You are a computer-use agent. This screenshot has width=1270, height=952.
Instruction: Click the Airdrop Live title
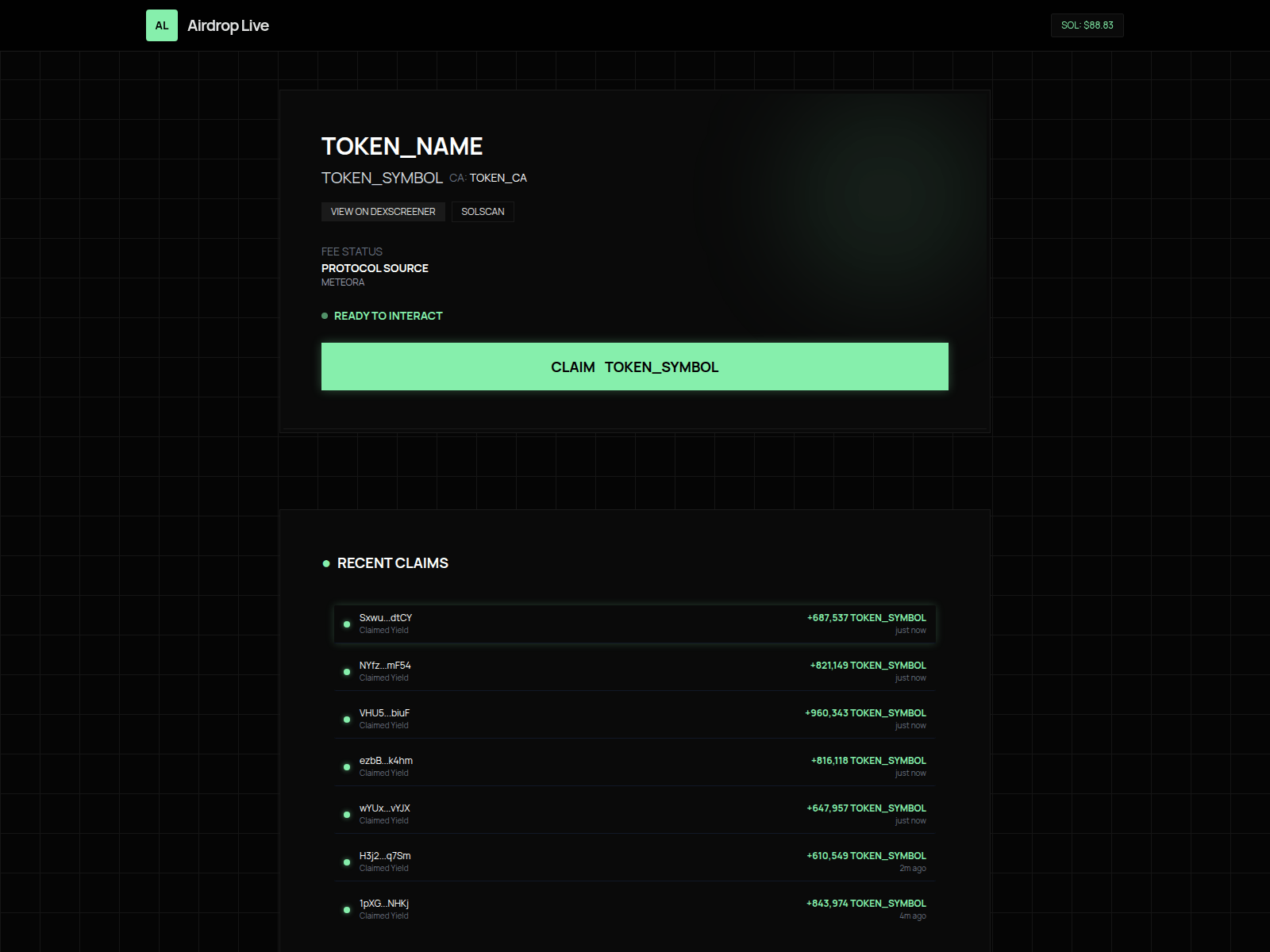click(x=228, y=25)
